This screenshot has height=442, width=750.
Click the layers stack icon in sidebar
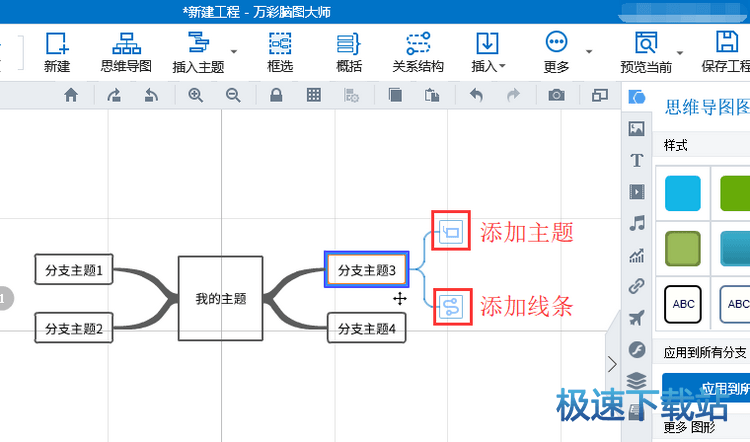click(x=637, y=381)
